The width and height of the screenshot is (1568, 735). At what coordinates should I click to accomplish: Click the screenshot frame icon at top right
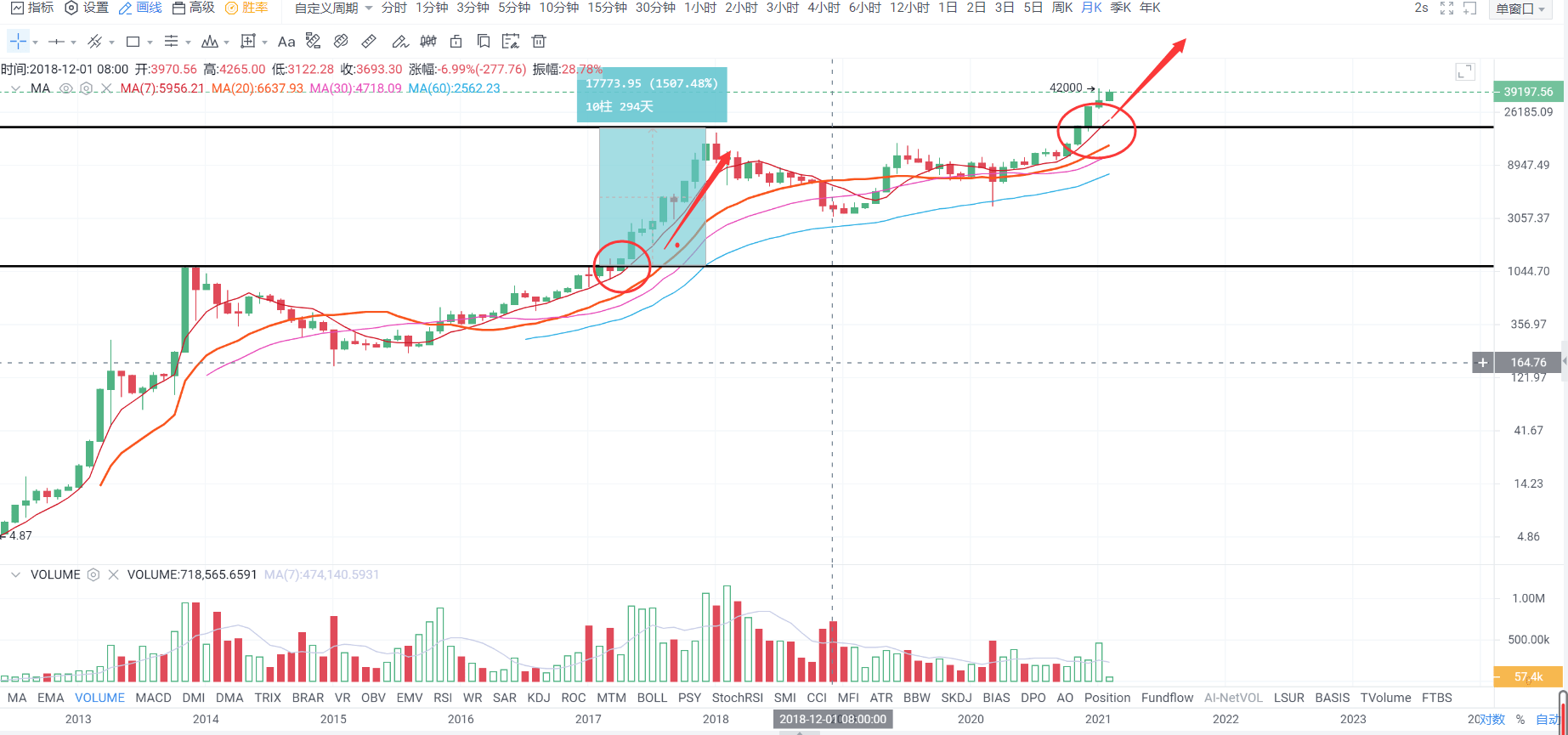(x=1469, y=8)
